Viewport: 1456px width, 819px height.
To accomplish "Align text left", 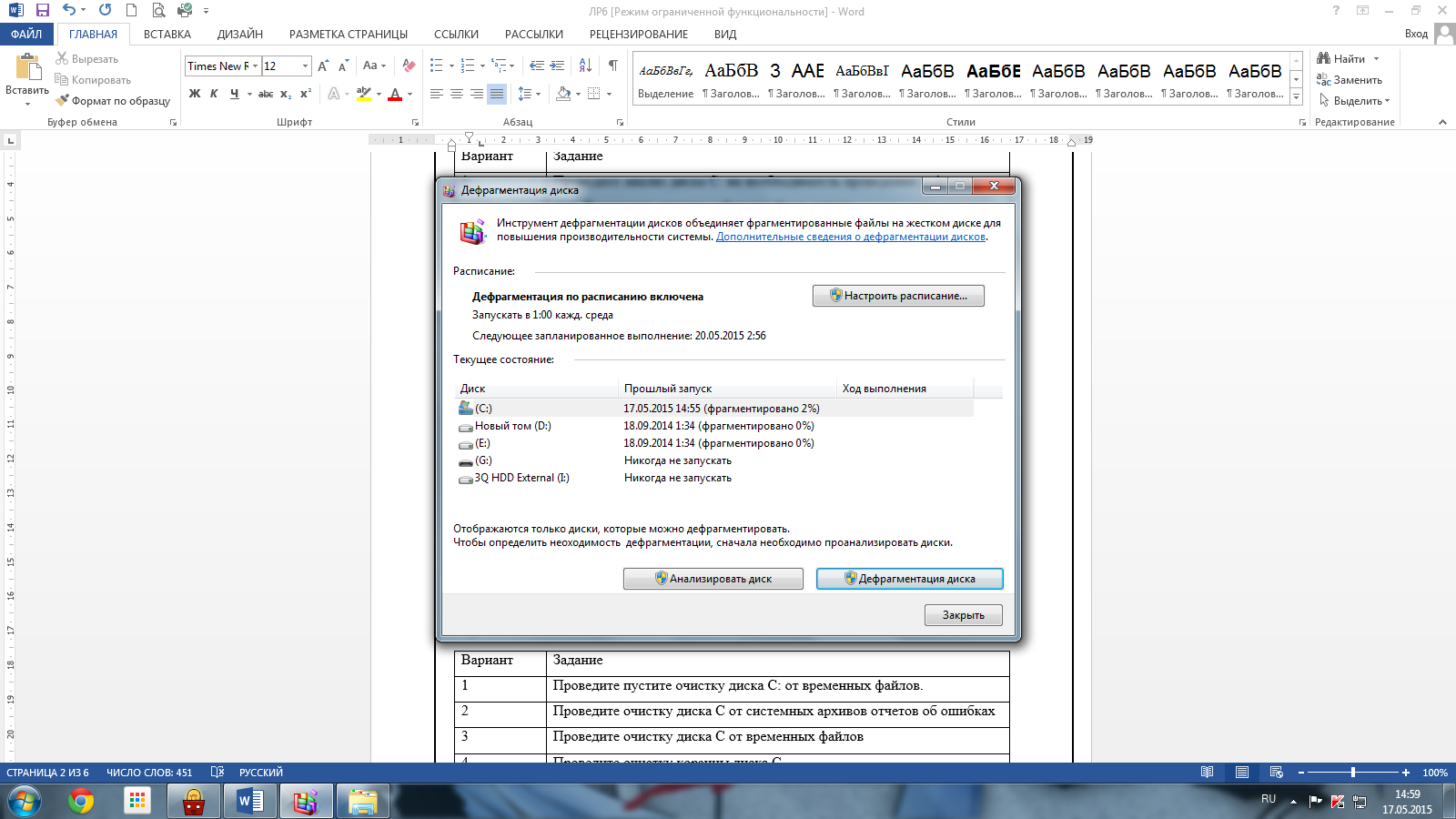I will point(437,94).
